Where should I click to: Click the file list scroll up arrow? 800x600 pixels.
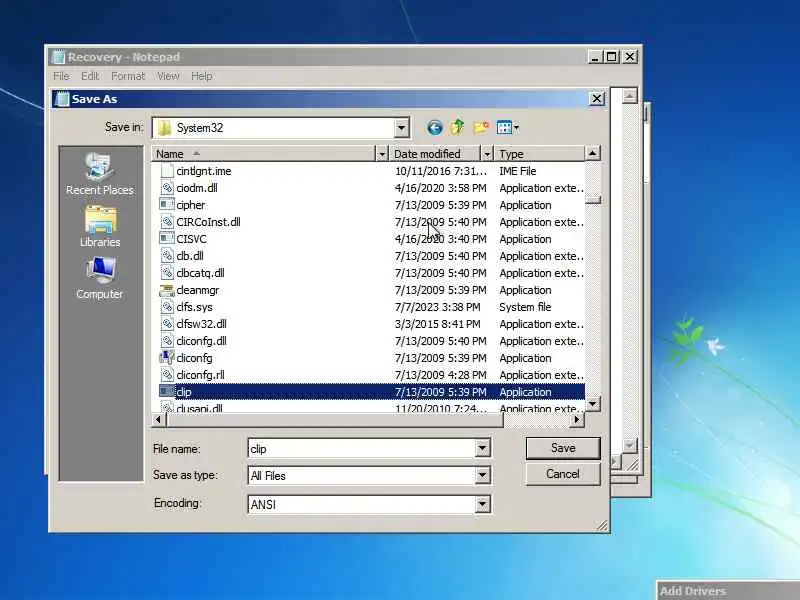(x=592, y=153)
